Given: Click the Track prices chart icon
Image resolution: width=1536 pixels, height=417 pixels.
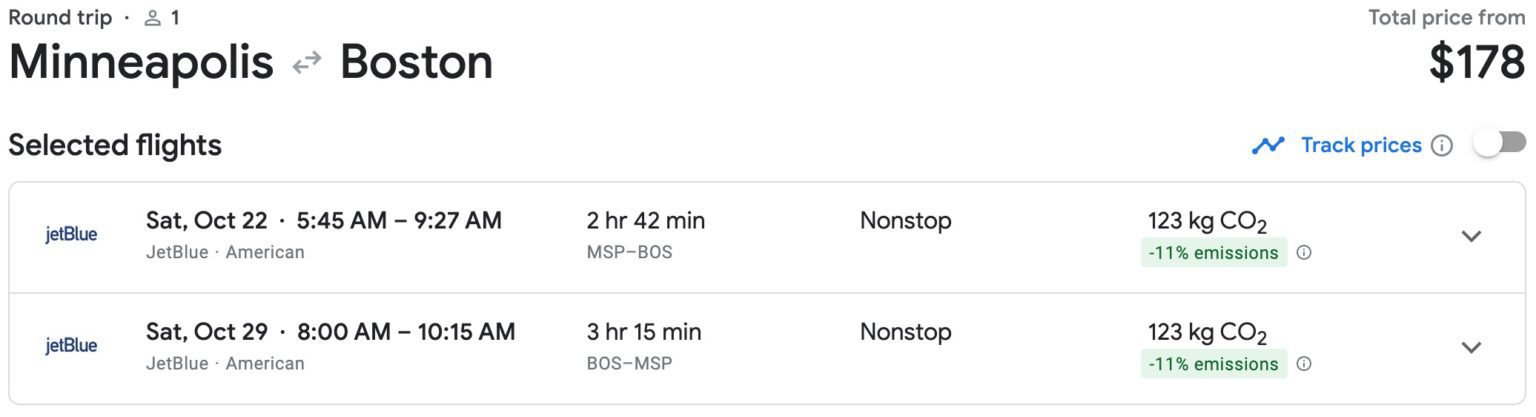Looking at the screenshot, I should [x=1268, y=146].
